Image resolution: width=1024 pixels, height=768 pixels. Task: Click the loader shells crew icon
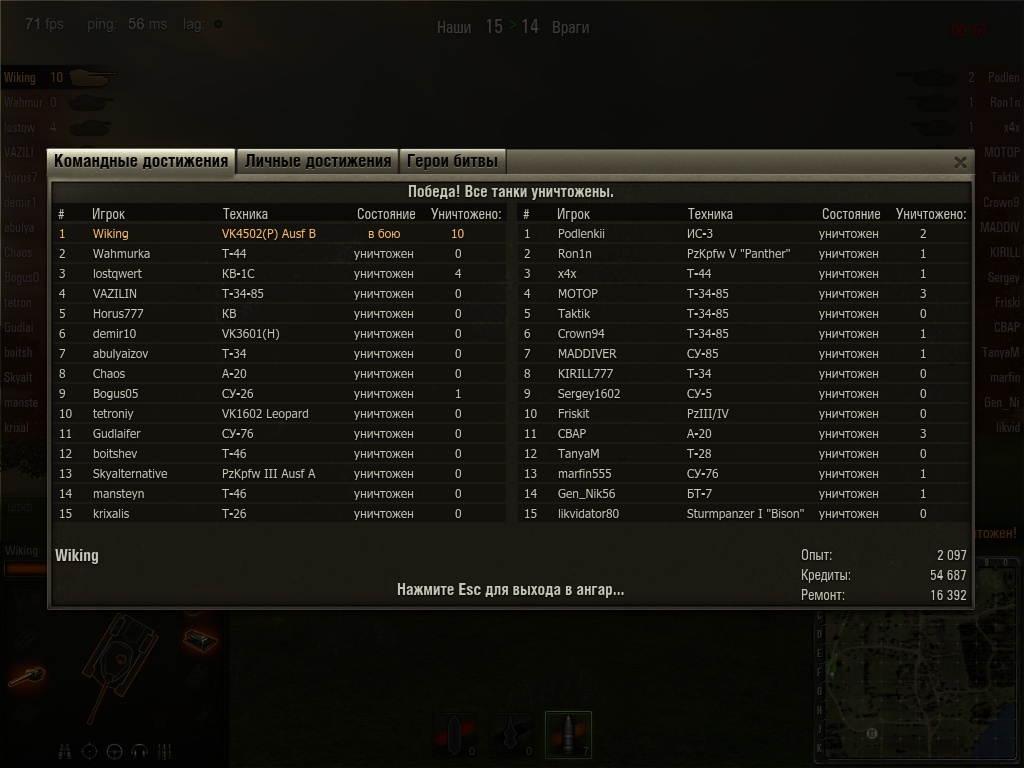click(164, 752)
